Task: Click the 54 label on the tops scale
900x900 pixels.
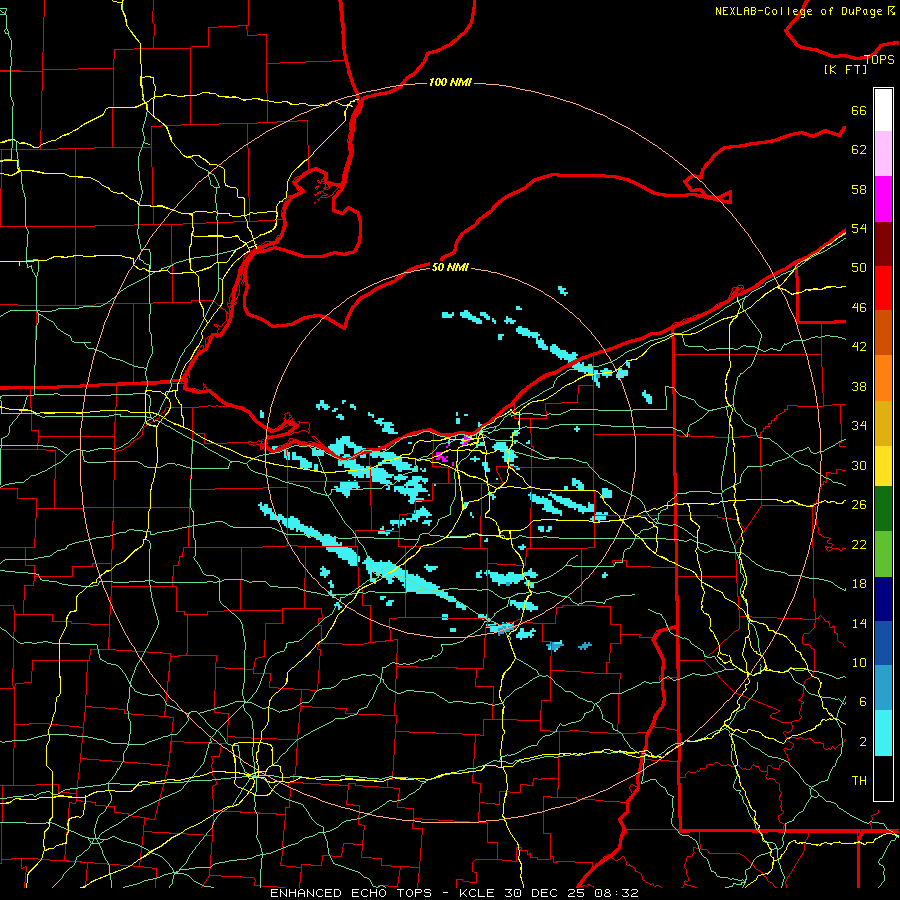Action: click(x=859, y=228)
